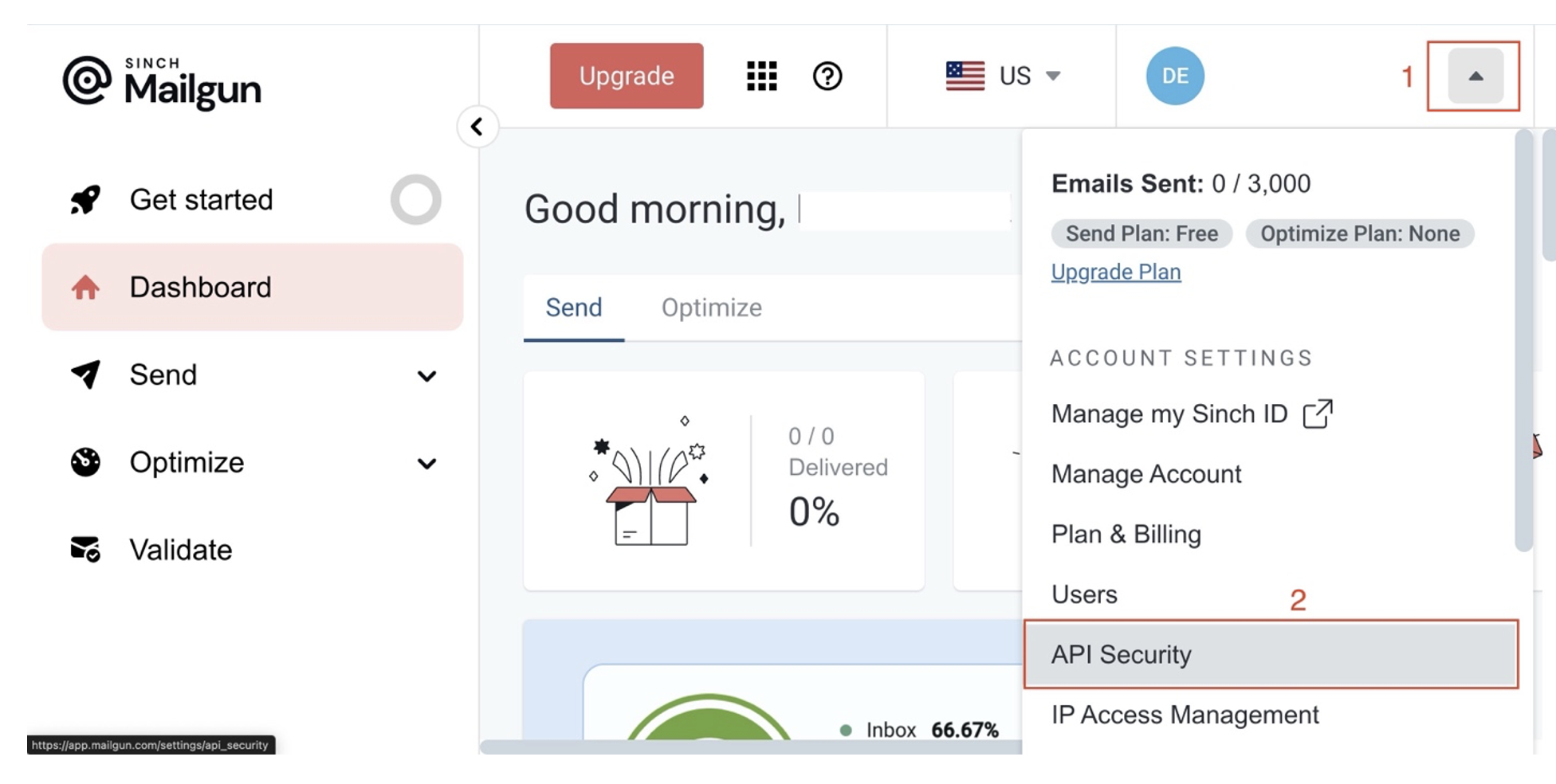Open the US region dropdown arrow
The height and width of the screenshot is (784, 1556).
1053,76
